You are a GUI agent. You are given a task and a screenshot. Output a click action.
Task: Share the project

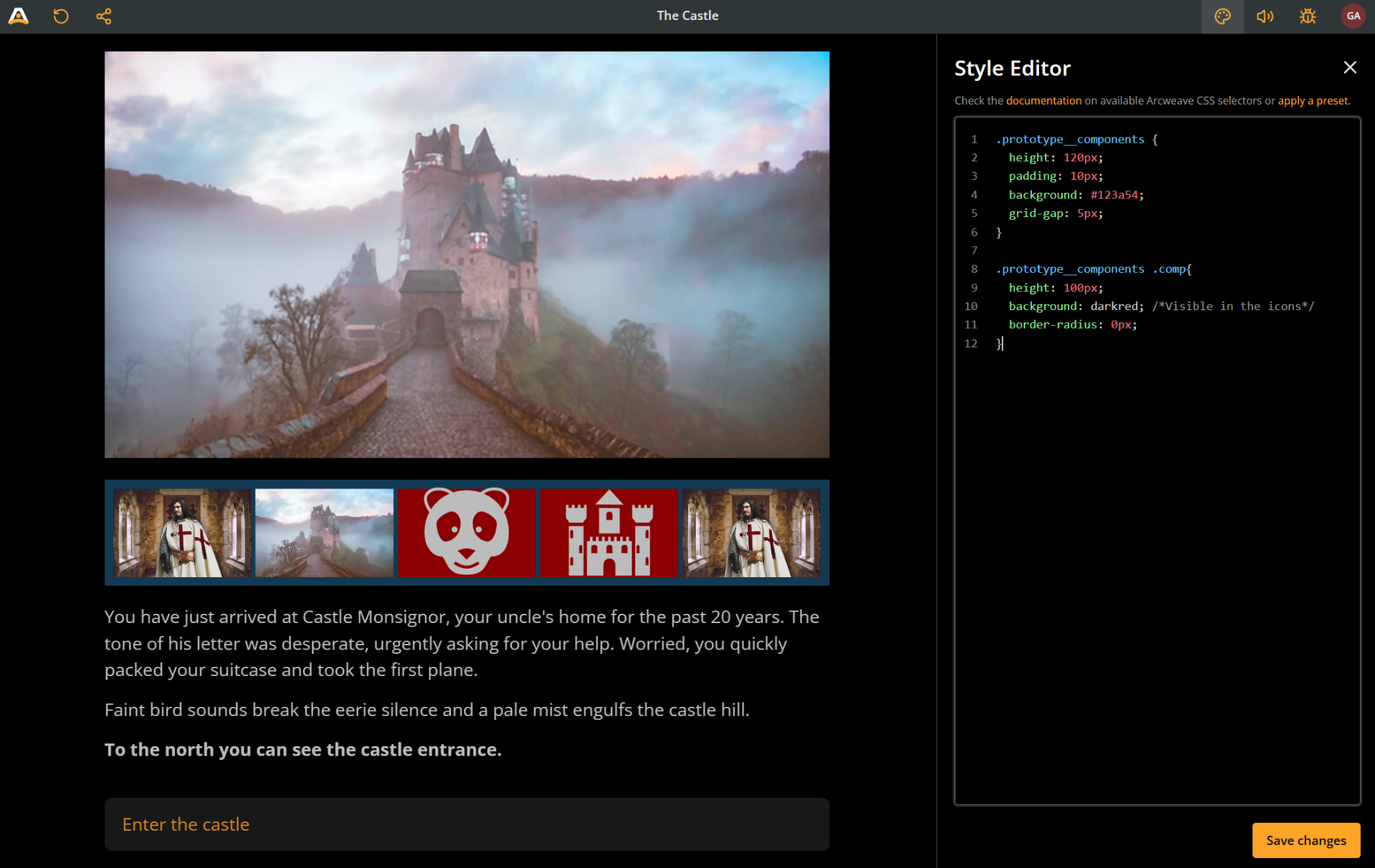point(103,16)
